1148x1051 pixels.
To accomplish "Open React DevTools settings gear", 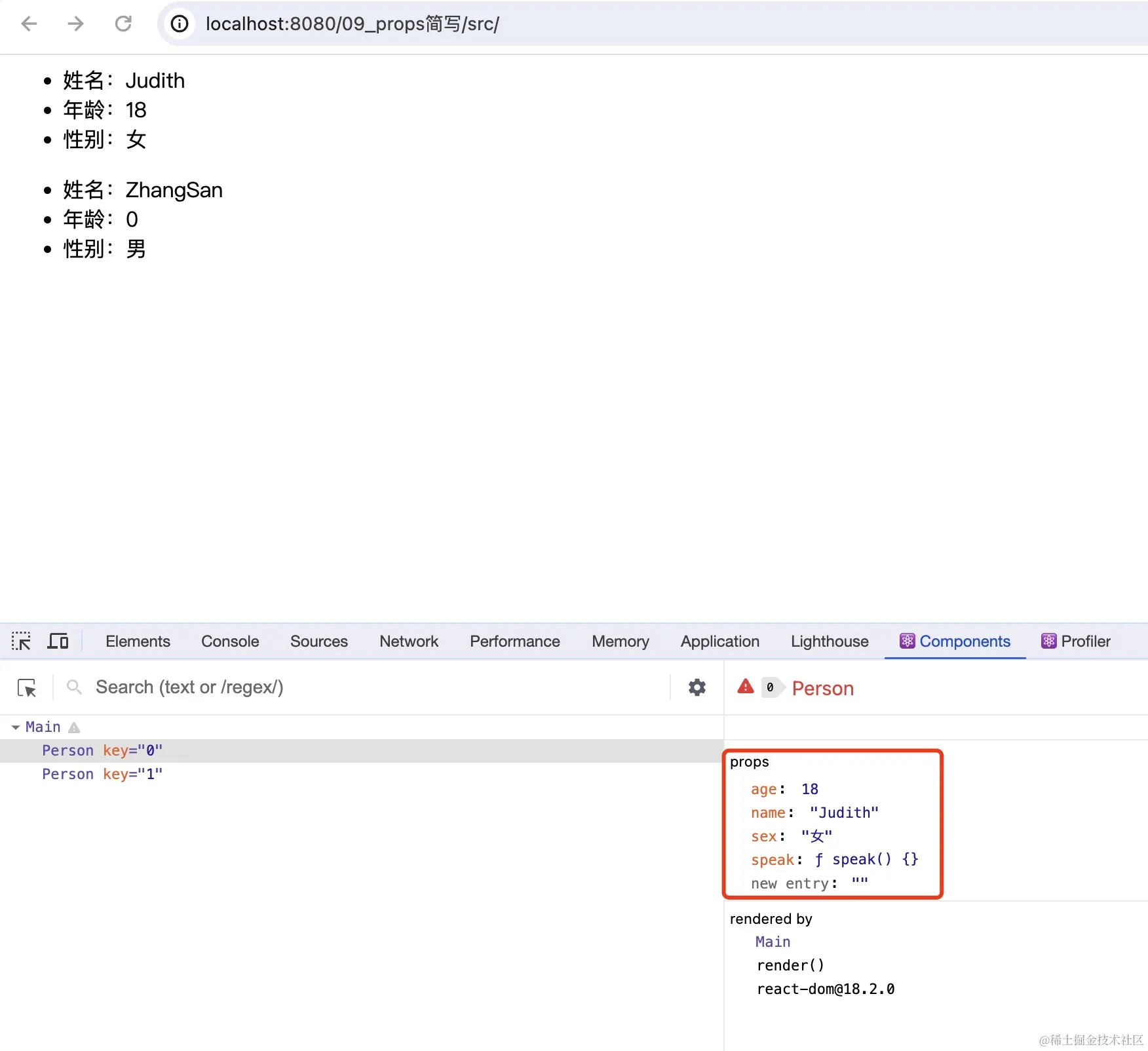I will coord(697,687).
